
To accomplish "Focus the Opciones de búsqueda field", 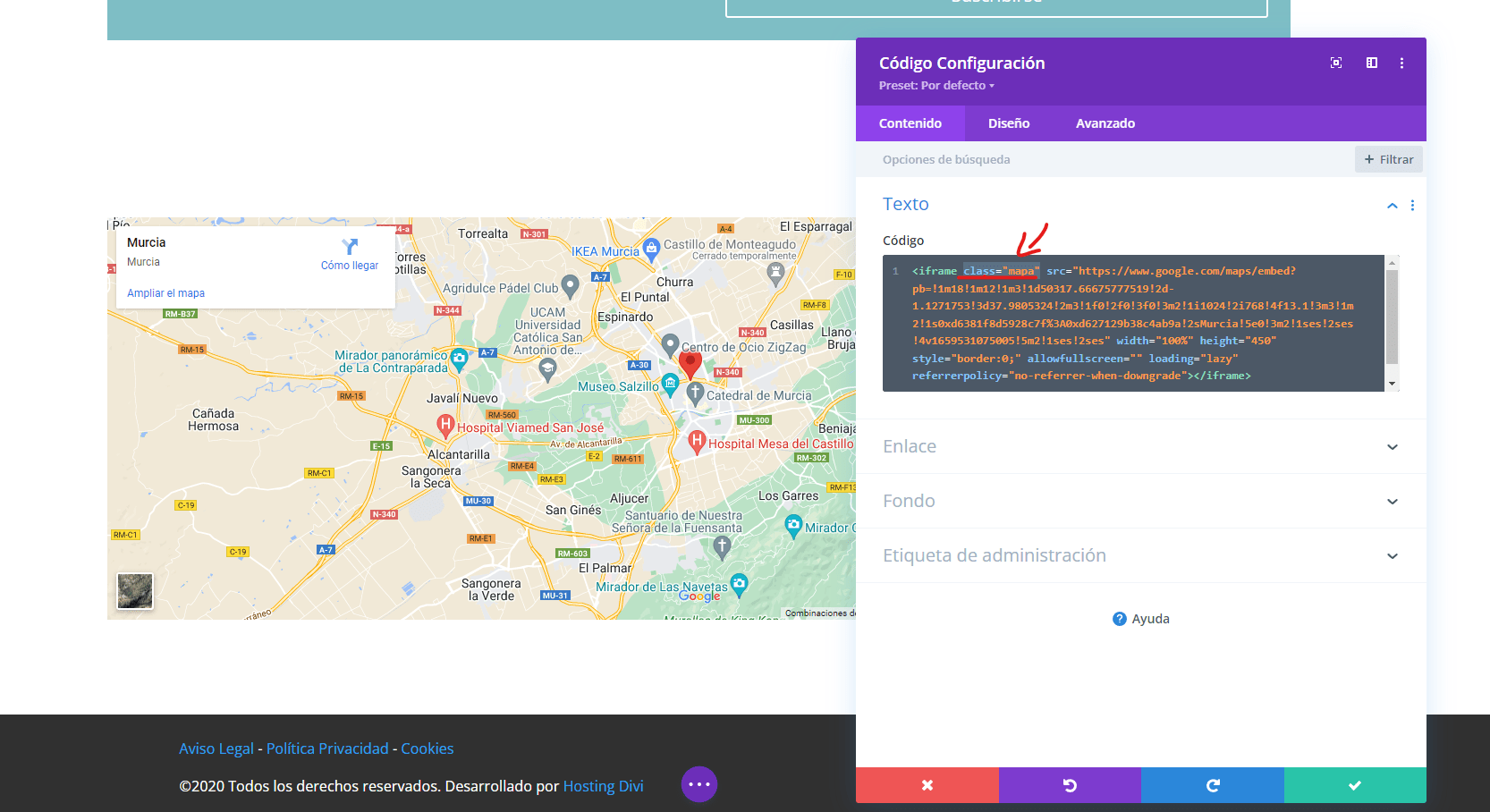I will pyautogui.click(x=1105, y=159).
